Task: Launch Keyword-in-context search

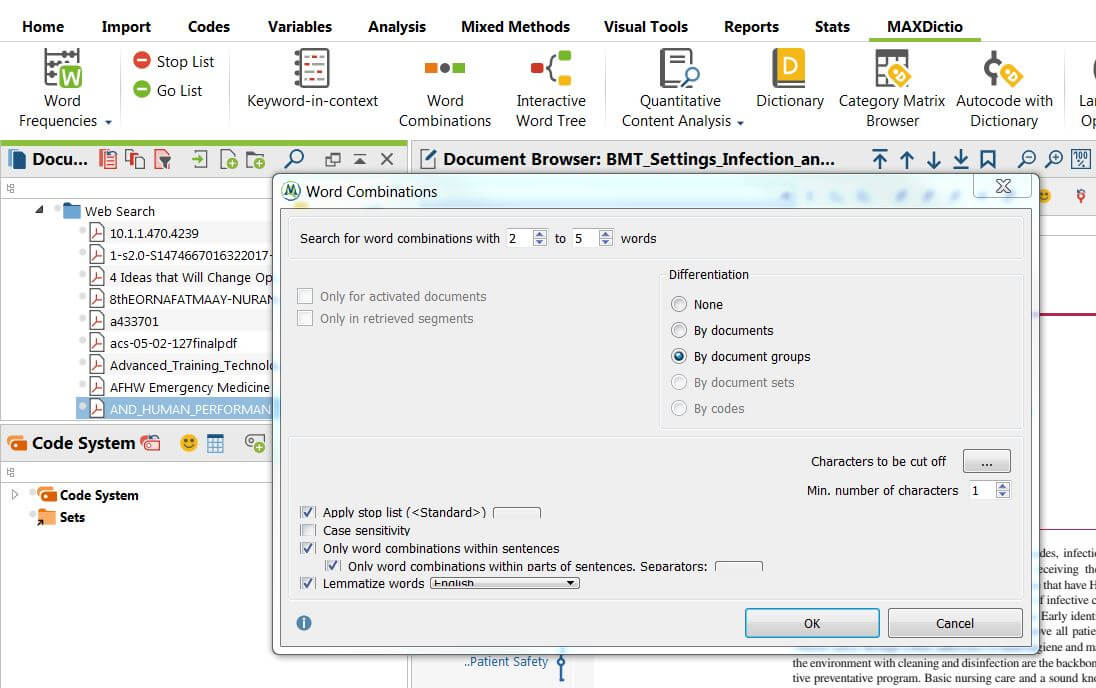Action: pos(312,79)
